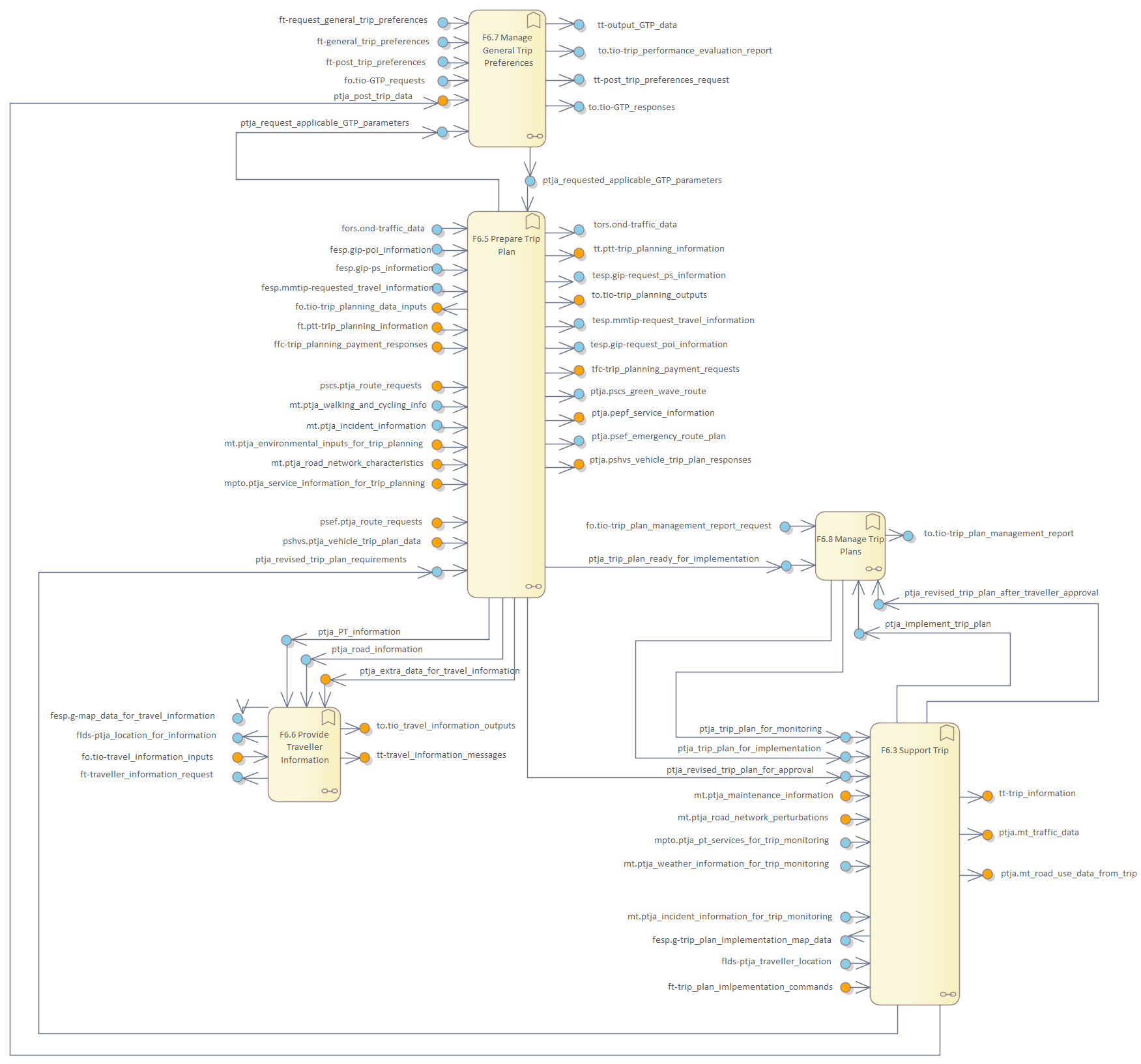The width and height of the screenshot is (1141, 1064).
Task: Click the composite link icon on F6.8 block
Action: point(873,569)
